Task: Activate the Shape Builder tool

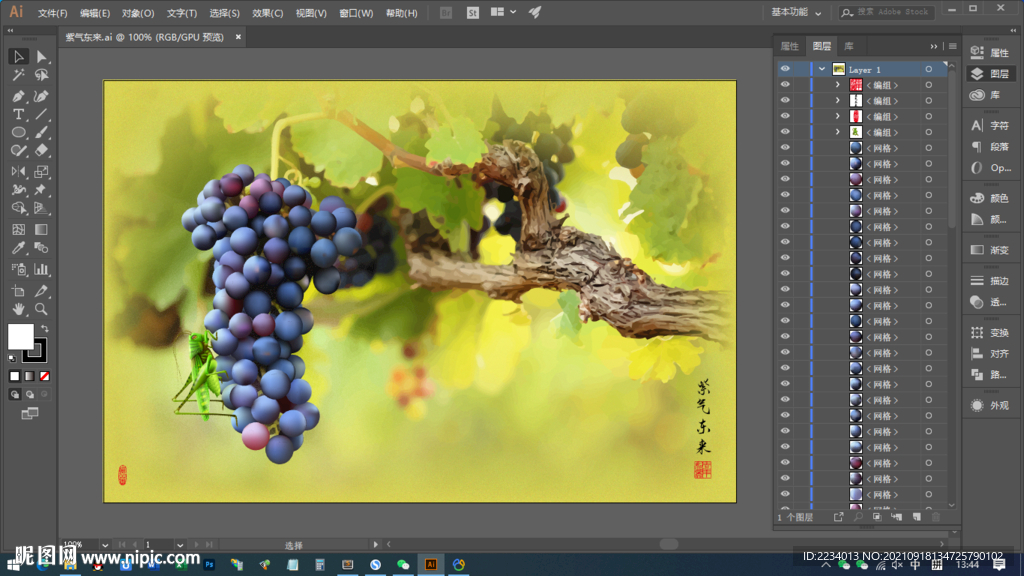Action: (18, 208)
